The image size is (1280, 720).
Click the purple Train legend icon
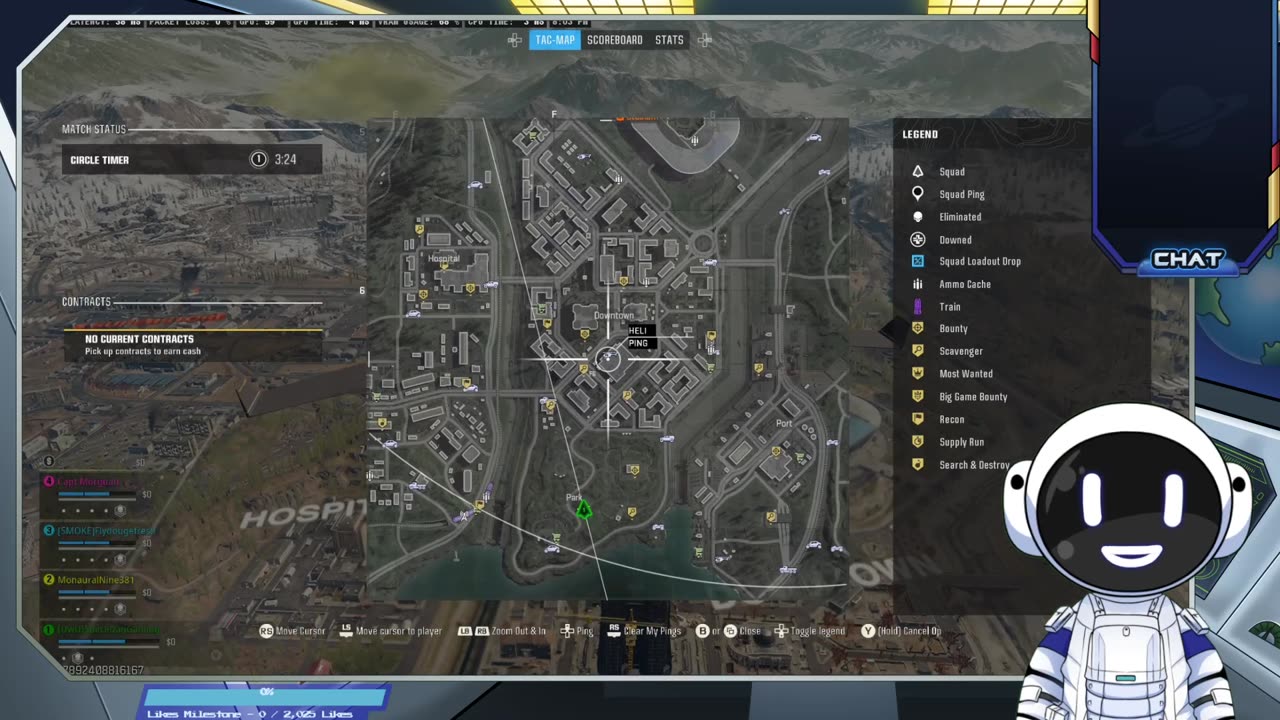pyautogui.click(x=917, y=307)
